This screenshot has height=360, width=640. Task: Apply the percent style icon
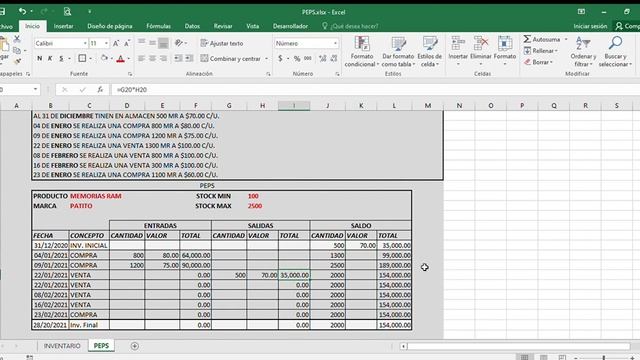coord(297,58)
